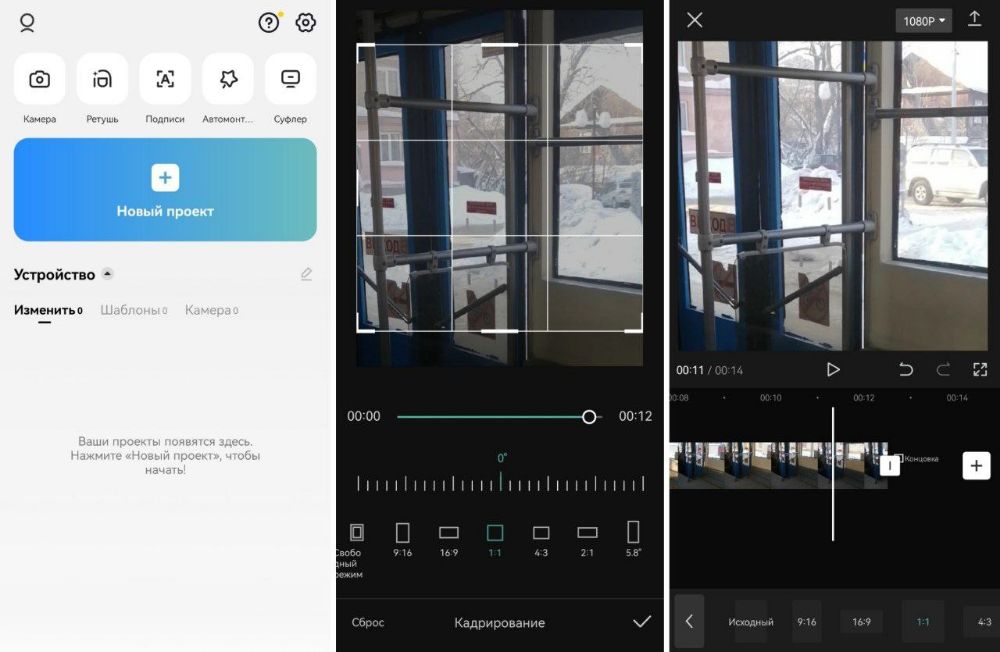Open the Подписи auto-captions tool
1000x652 pixels.
point(165,79)
